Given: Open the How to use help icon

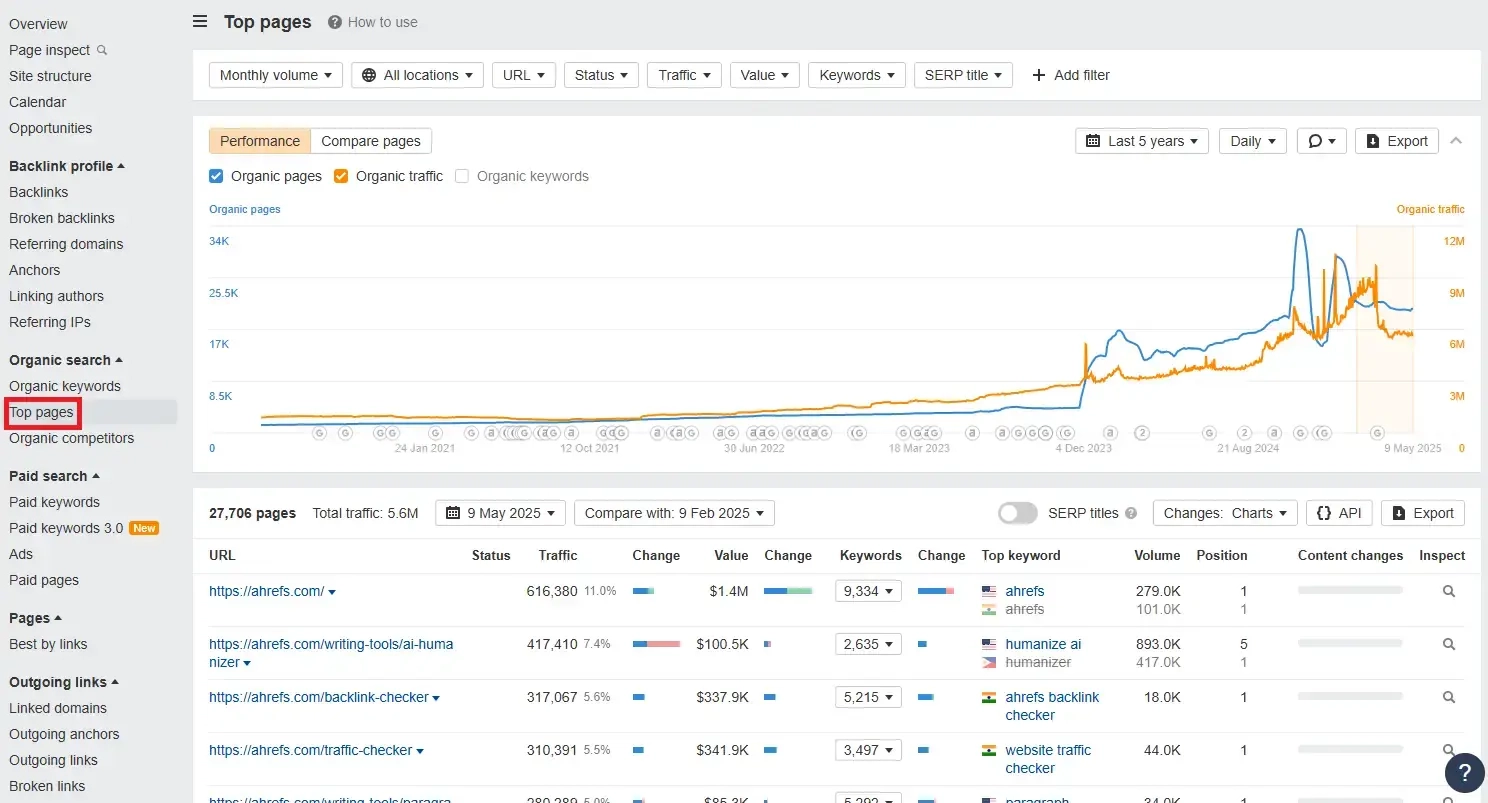Looking at the screenshot, I should tap(335, 22).
